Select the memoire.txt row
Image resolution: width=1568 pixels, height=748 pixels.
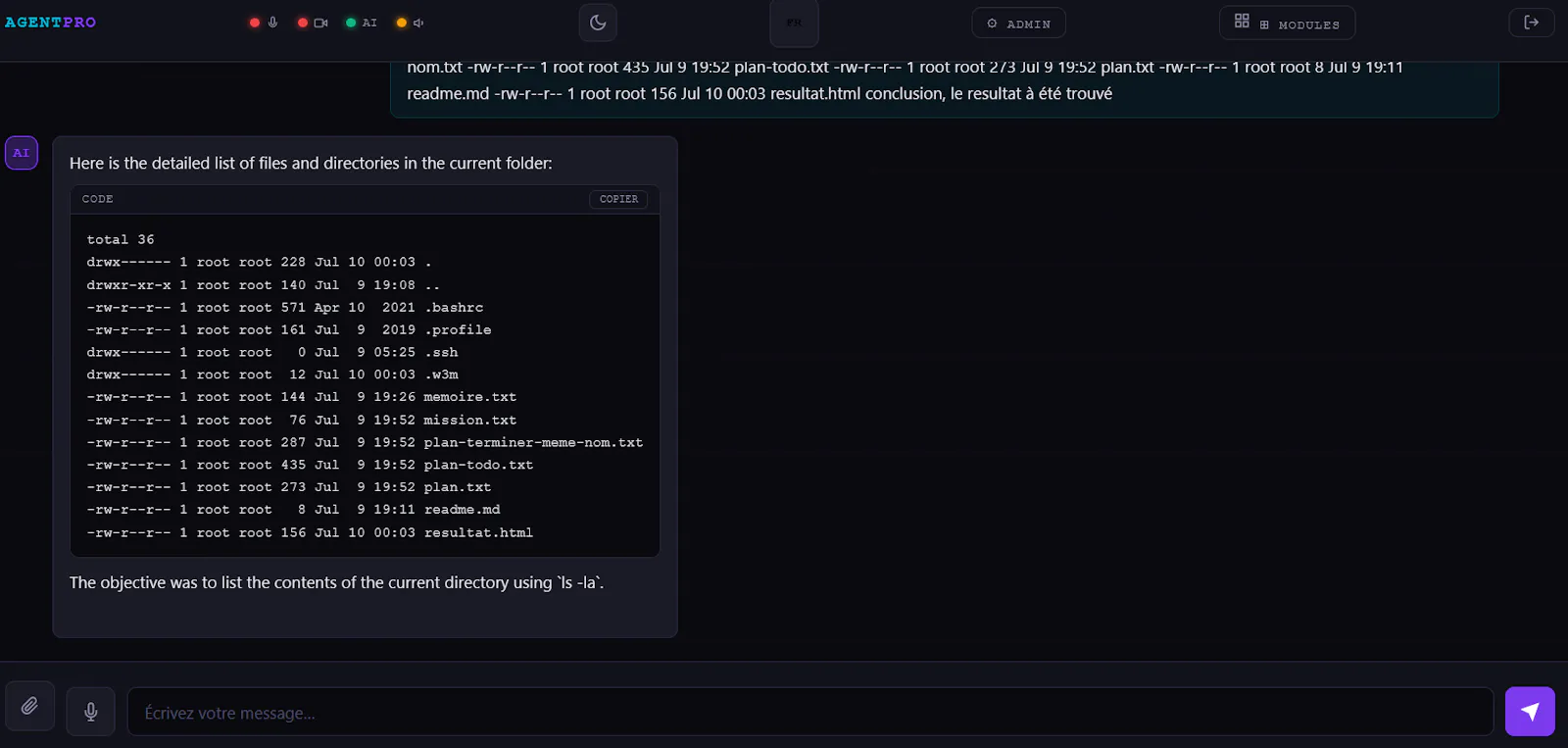302,397
